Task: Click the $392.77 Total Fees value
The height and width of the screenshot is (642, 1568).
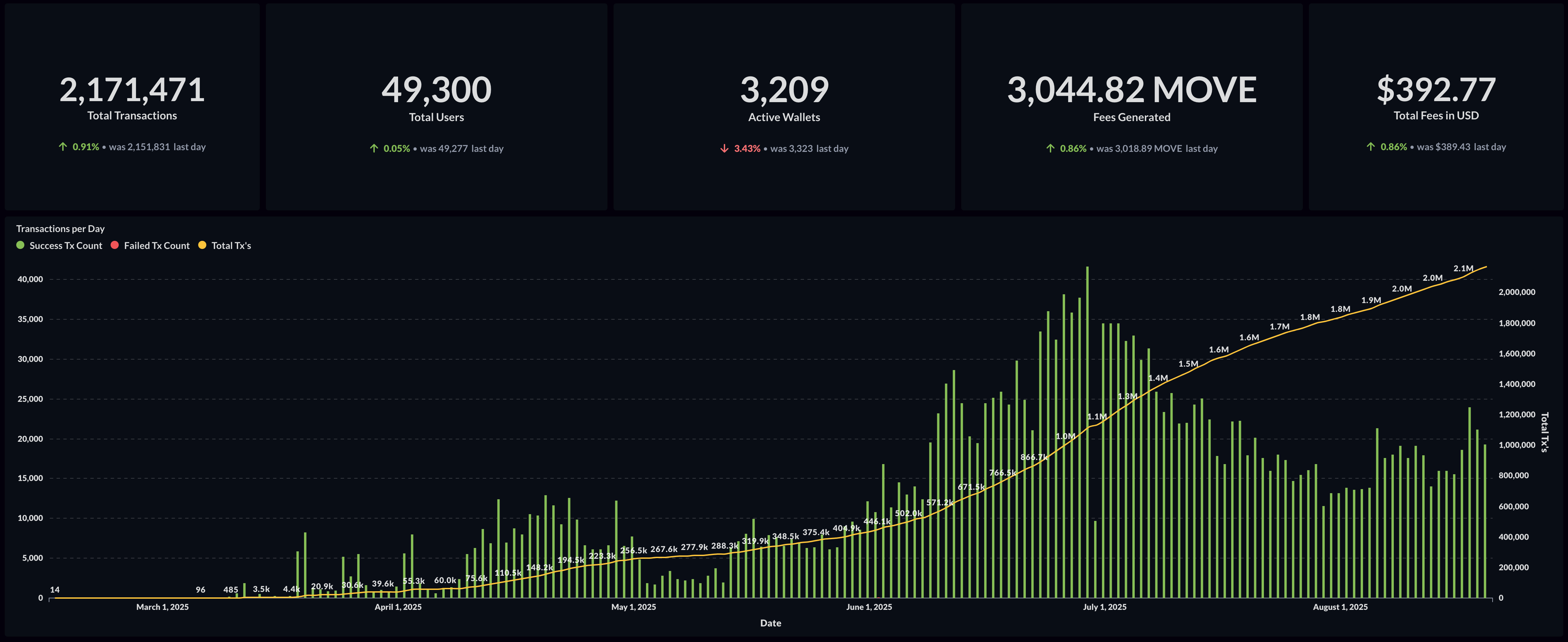Action: [1436, 90]
